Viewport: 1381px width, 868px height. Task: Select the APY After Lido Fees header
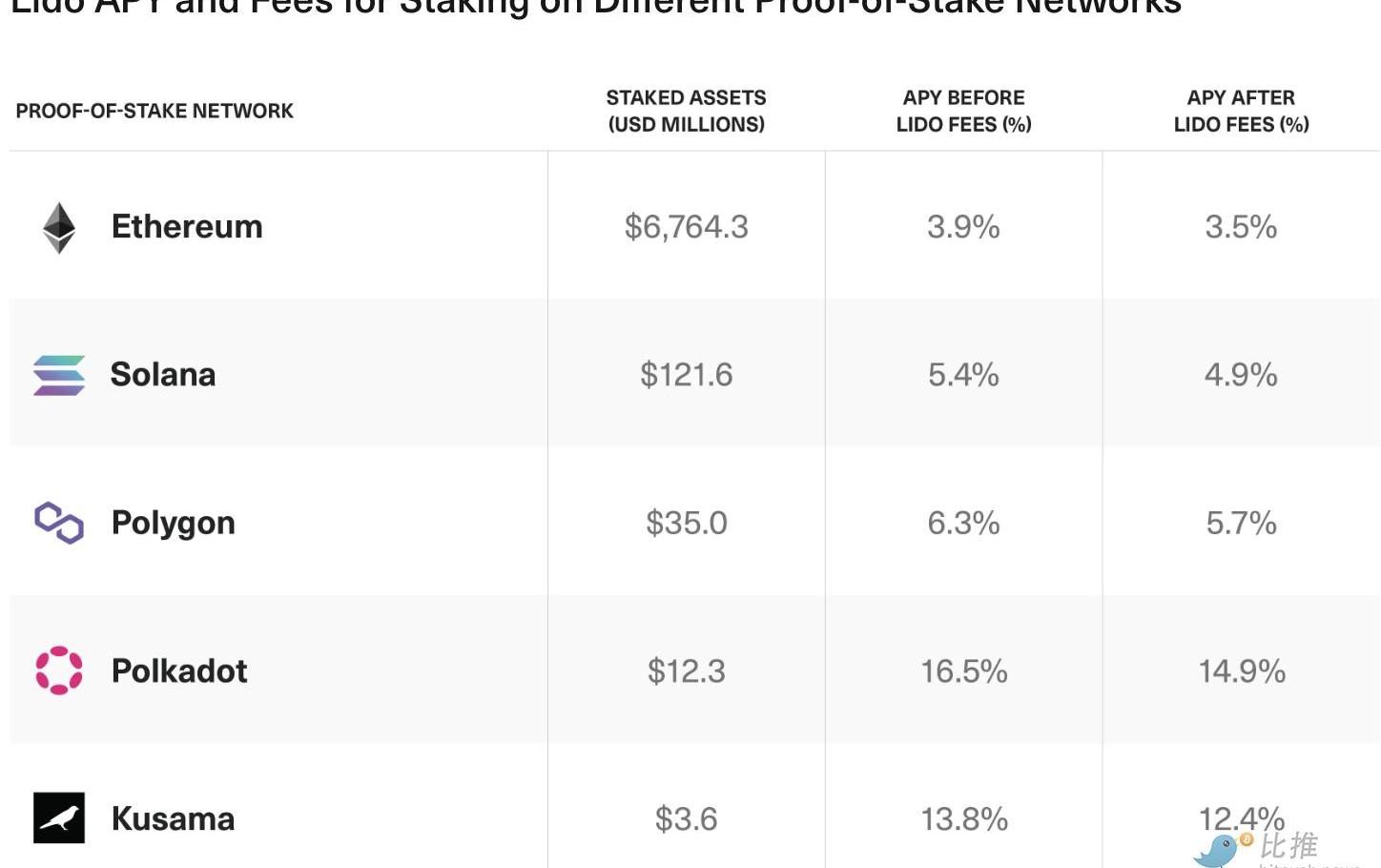1241,111
